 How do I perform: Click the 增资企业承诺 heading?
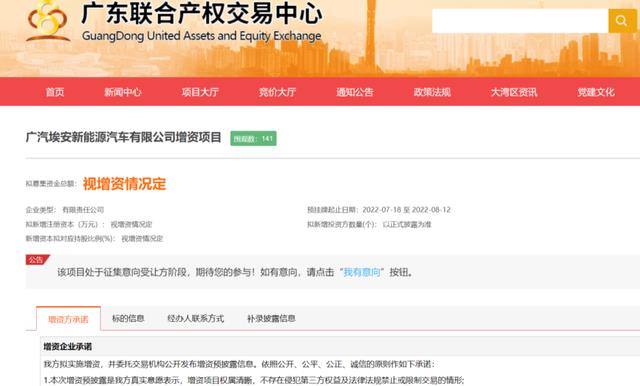click(68, 346)
